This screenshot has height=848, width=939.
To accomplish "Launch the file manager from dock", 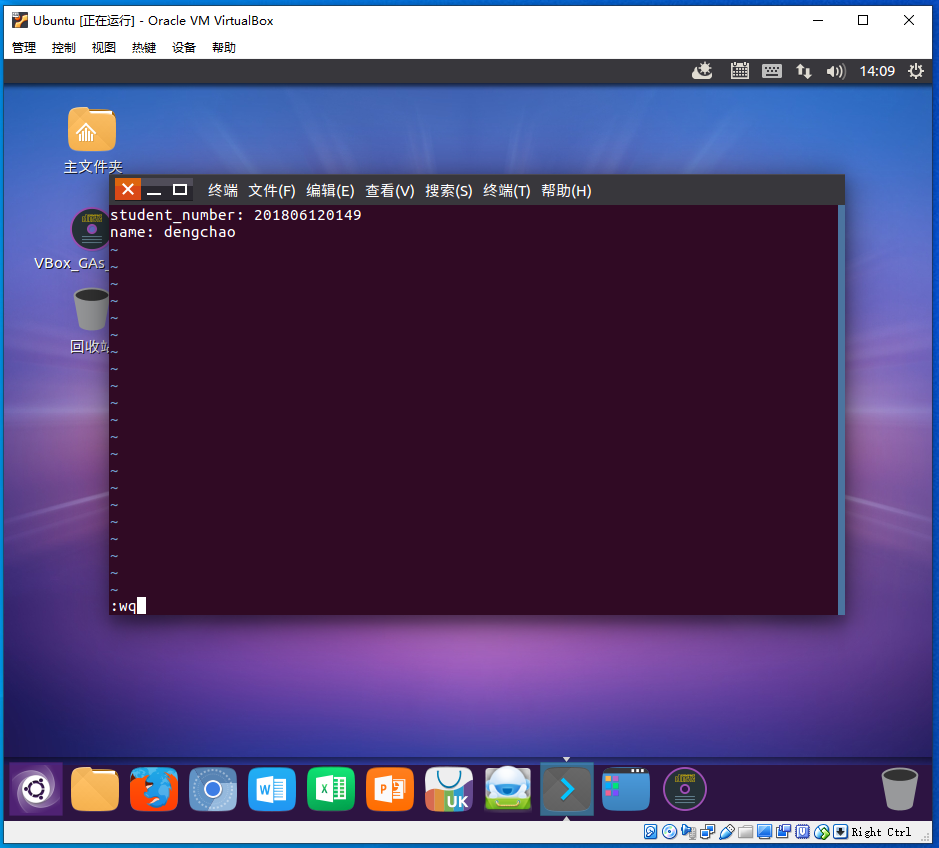I will pyautogui.click(x=95, y=789).
